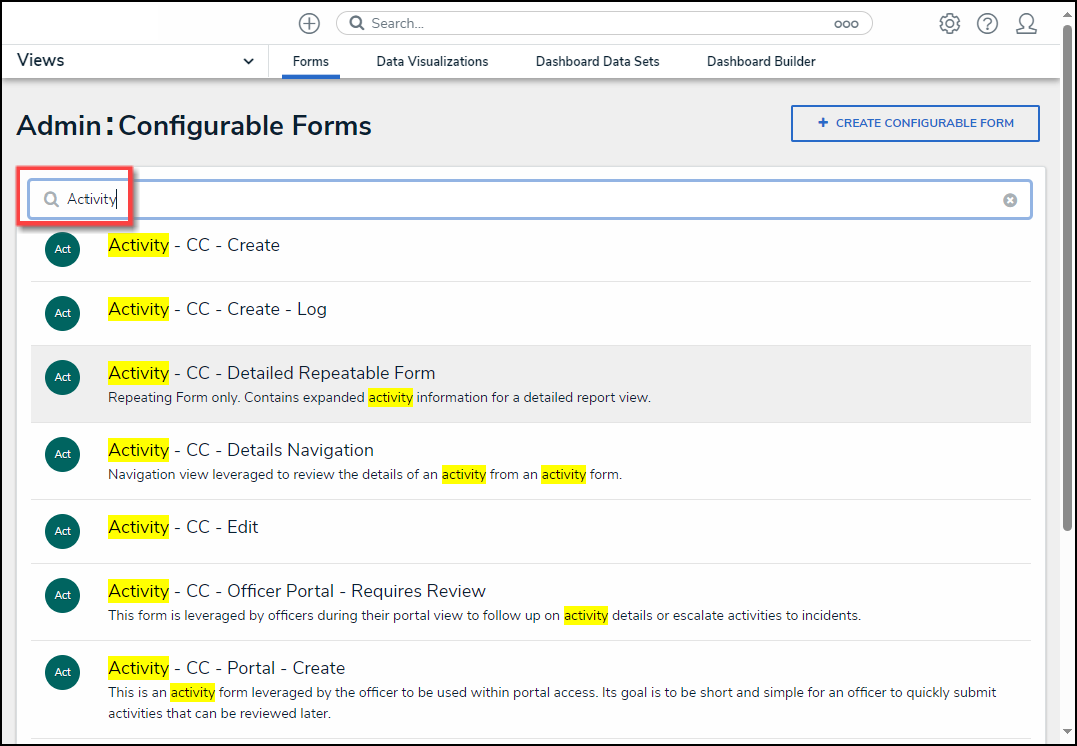Viewport: 1077px width, 746px height.
Task: Open Activity - CC - Details Navigation form
Action: click(241, 450)
